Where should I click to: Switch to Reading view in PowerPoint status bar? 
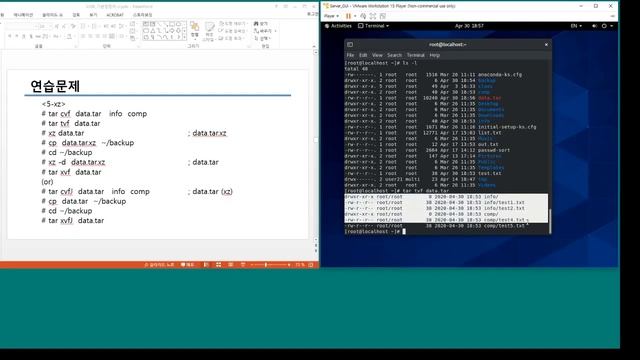click(x=231, y=265)
